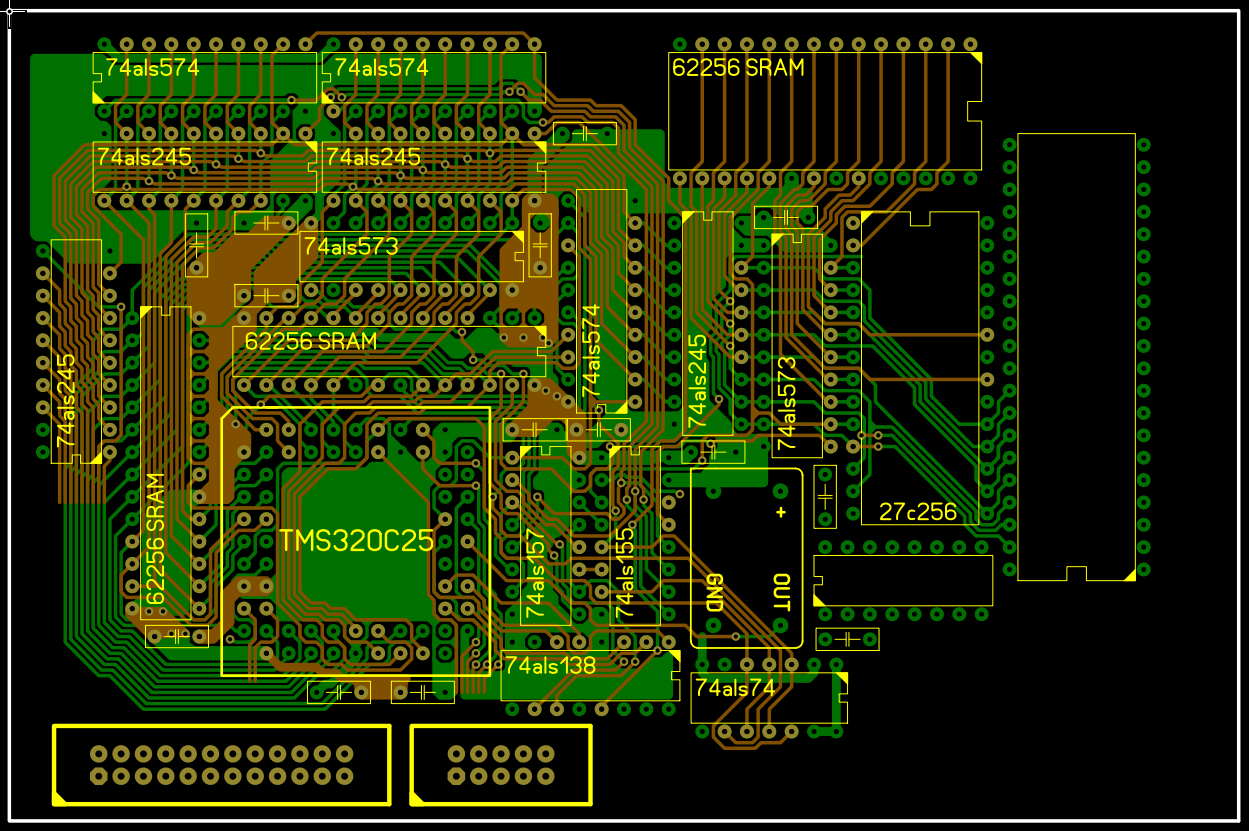
Task: Select the rounded oscillator footprint outline
Action: pyautogui.click(x=747, y=558)
